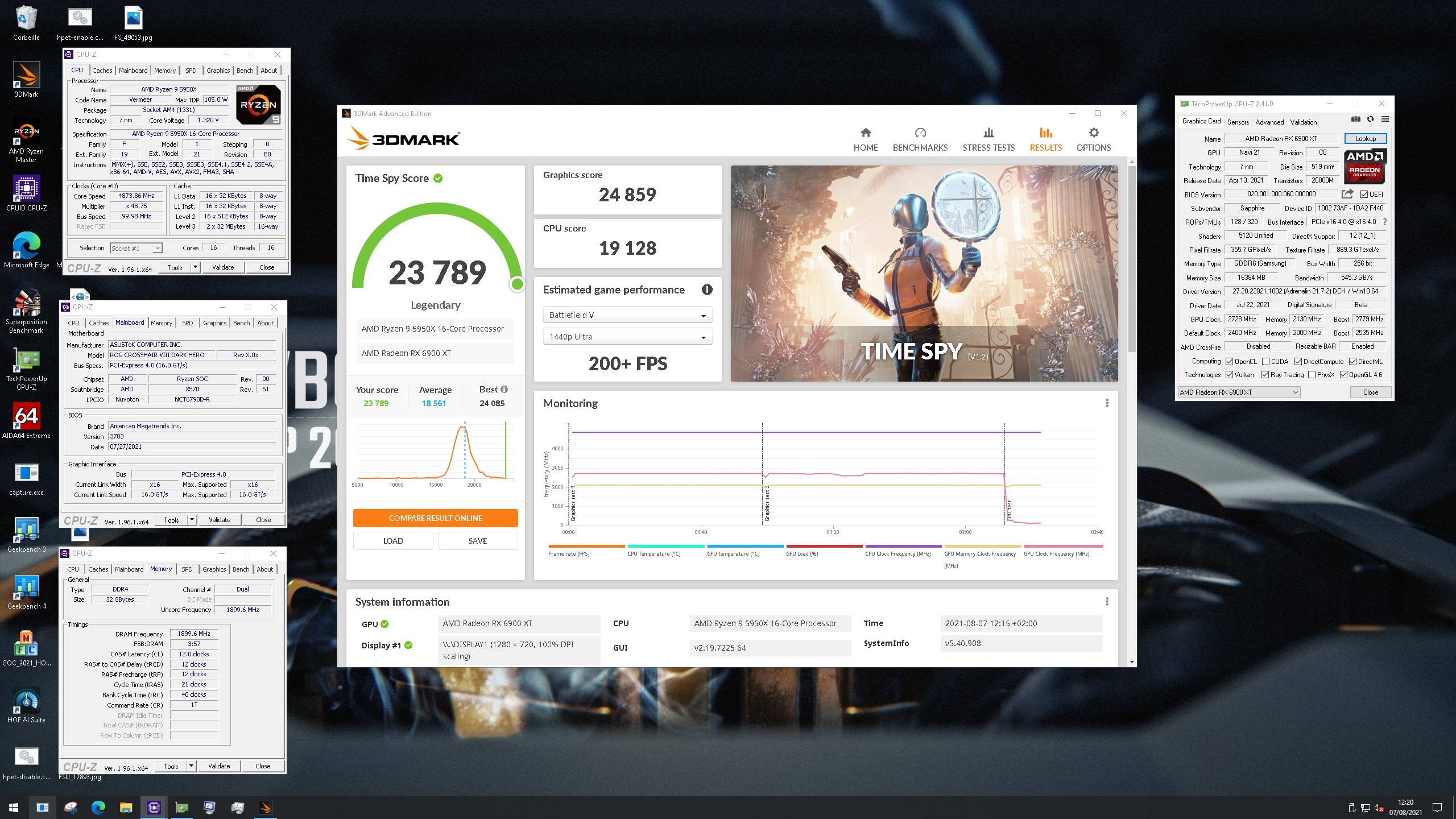Open the 3DMark HOME icon
Screen dimensions: 1456x819
tap(866, 133)
